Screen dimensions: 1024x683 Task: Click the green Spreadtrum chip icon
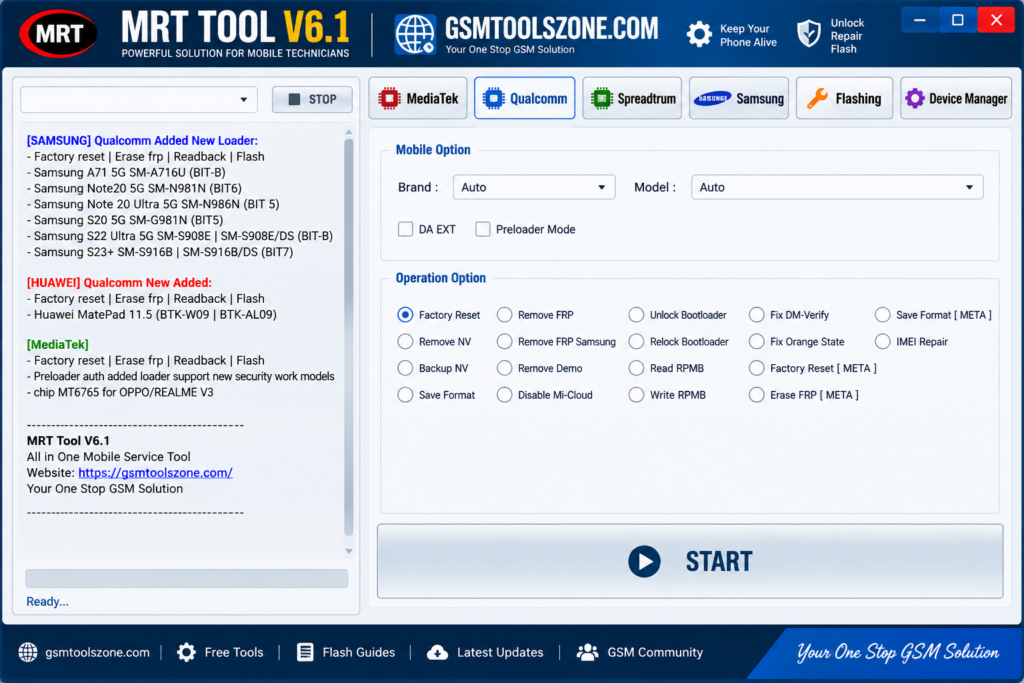[x=601, y=99]
